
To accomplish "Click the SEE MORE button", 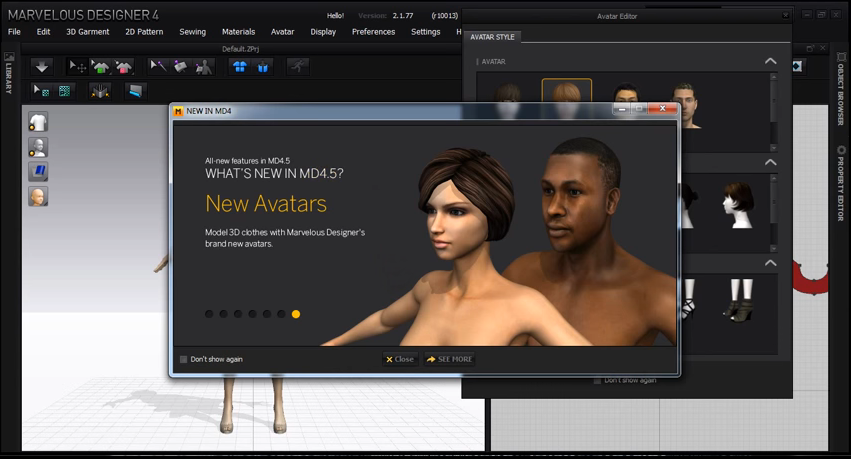I will click(x=449, y=359).
